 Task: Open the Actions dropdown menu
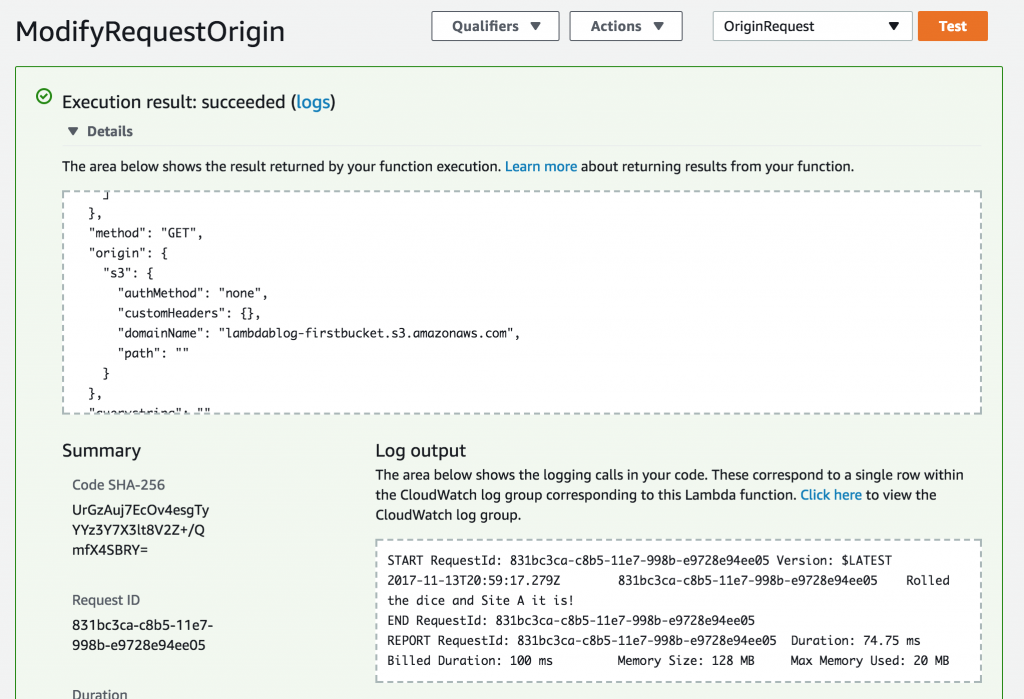click(x=626, y=26)
